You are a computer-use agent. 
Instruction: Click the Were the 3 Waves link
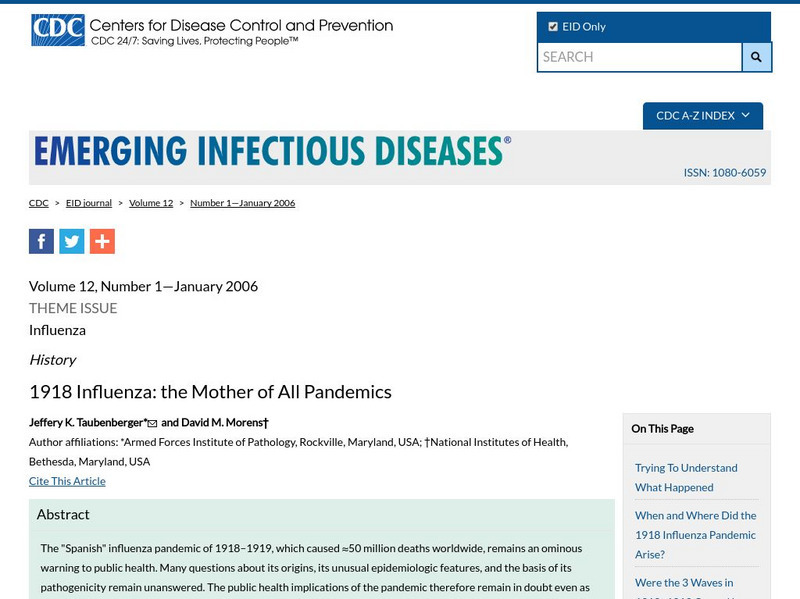click(684, 583)
